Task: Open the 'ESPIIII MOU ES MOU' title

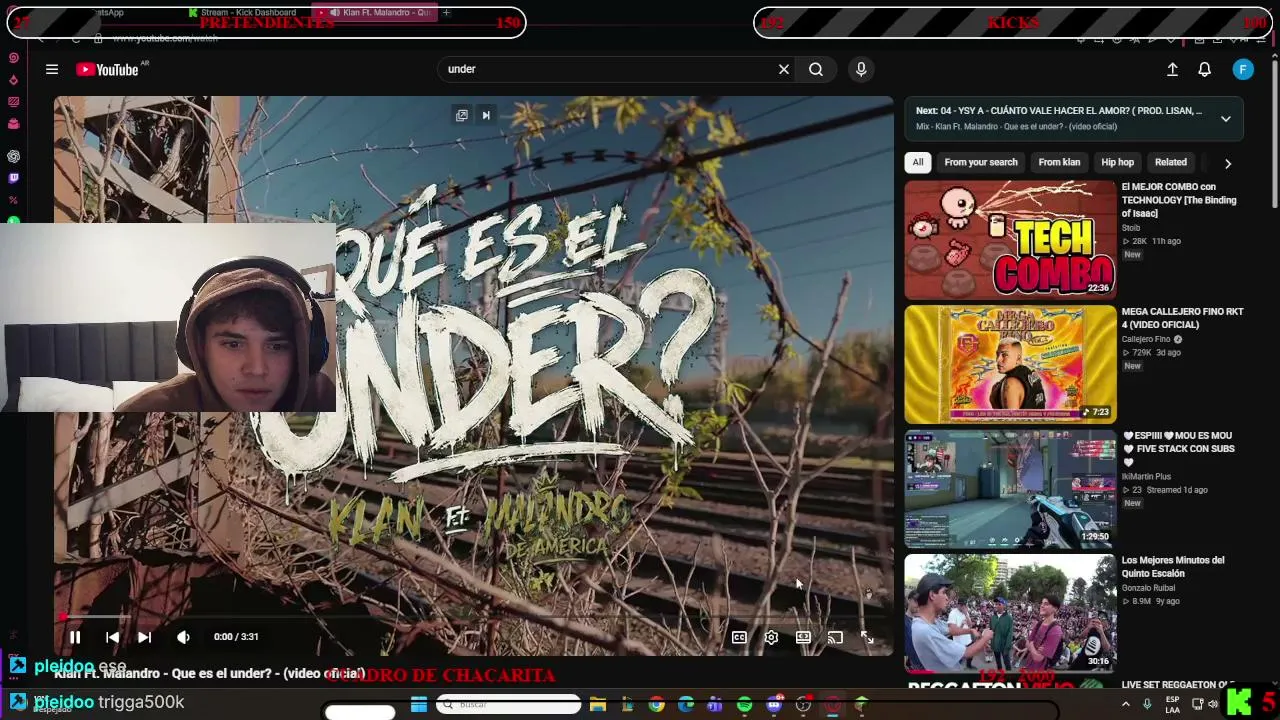Action: coord(1179,449)
